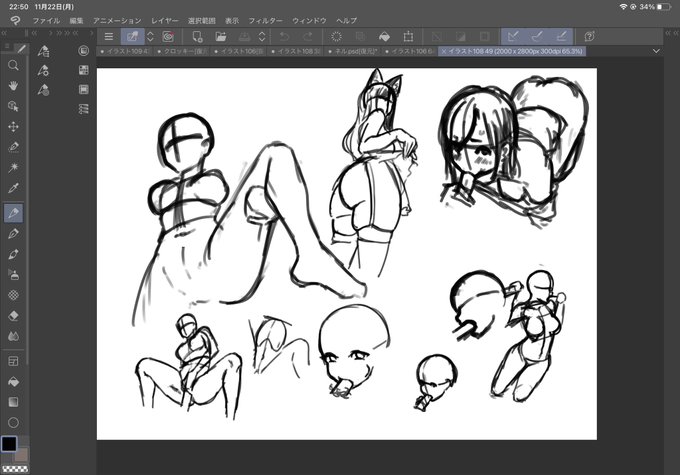
Task: Toggle Snap to Grid
Action: point(561,36)
